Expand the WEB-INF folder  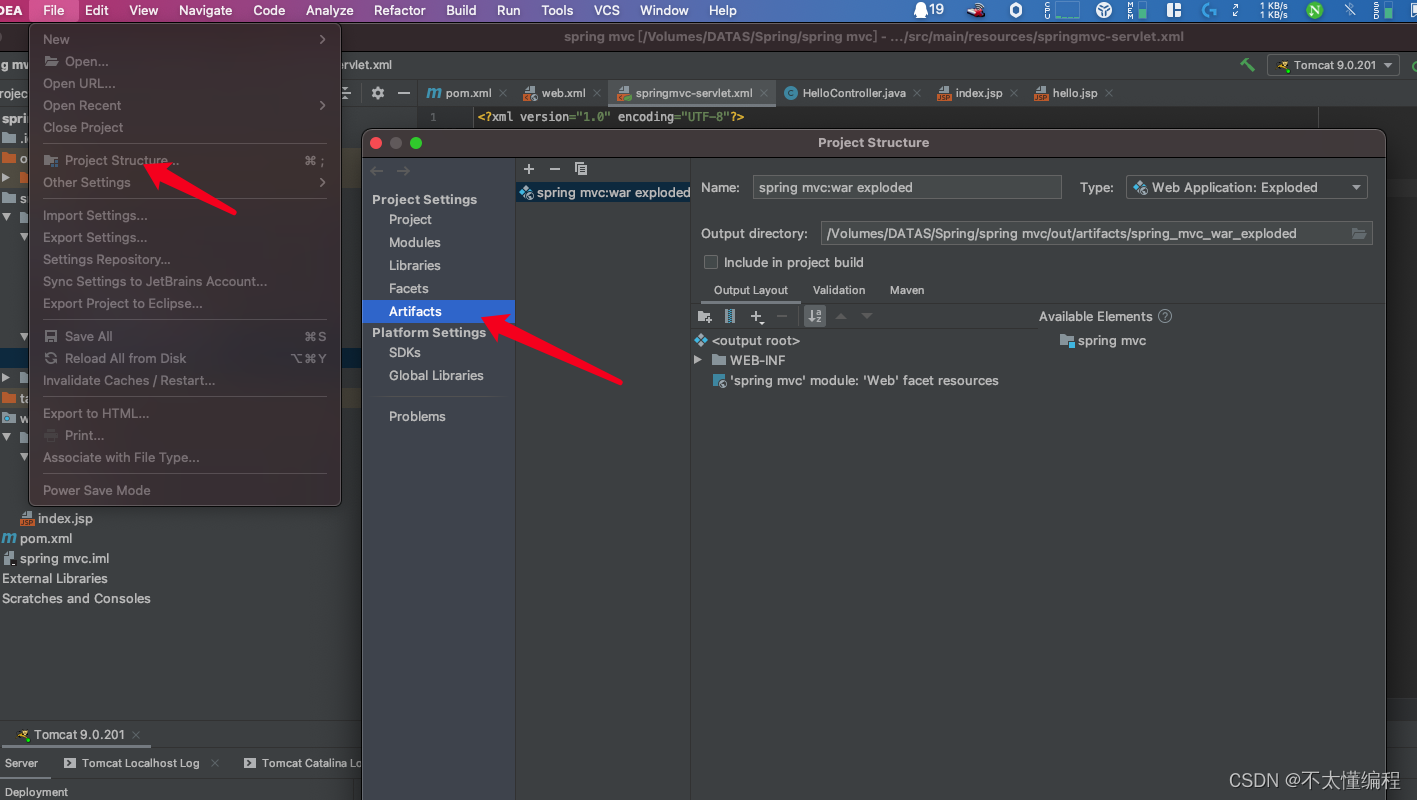tap(698, 360)
